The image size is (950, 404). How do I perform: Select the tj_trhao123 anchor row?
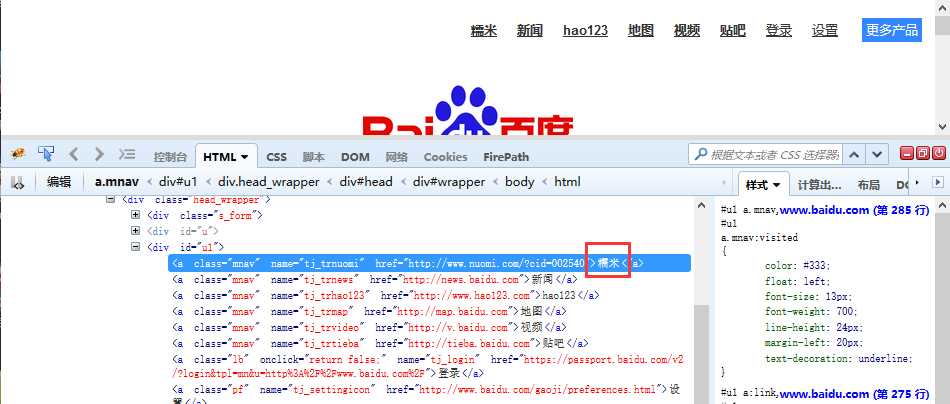tap(386, 296)
